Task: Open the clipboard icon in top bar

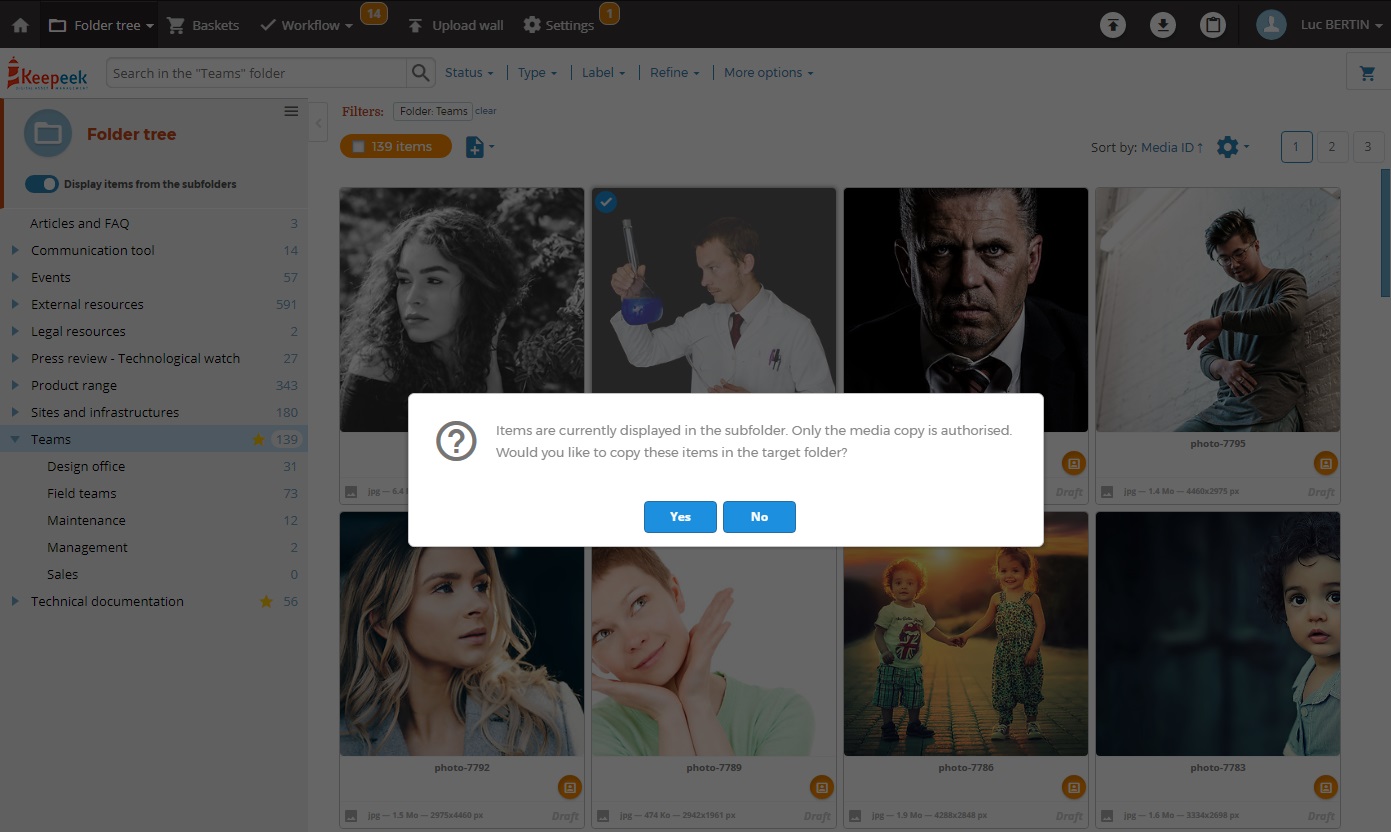Action: pos(1213,25)
